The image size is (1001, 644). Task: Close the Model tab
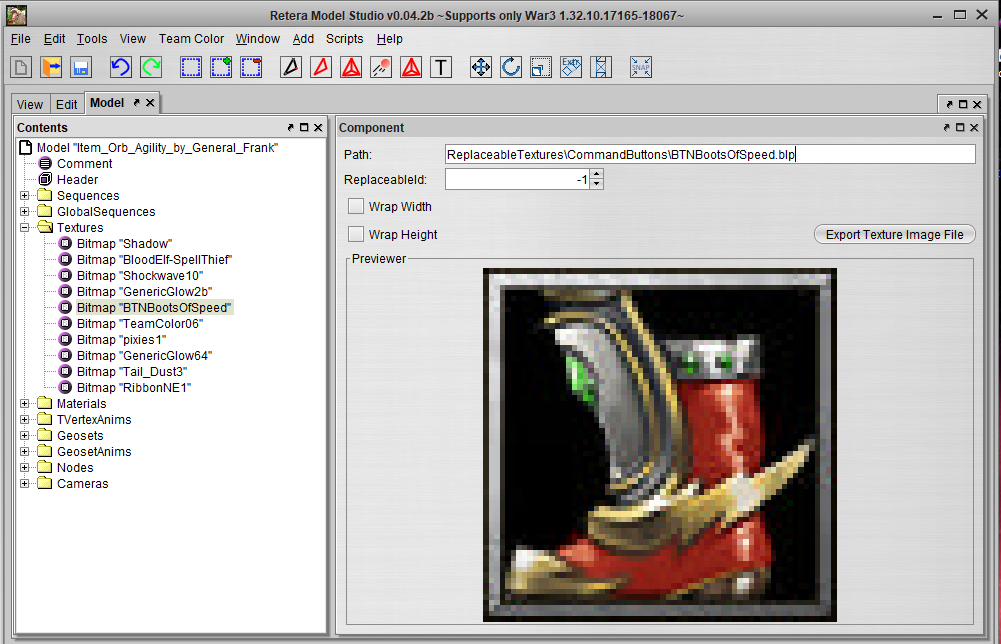coord(150,102)
